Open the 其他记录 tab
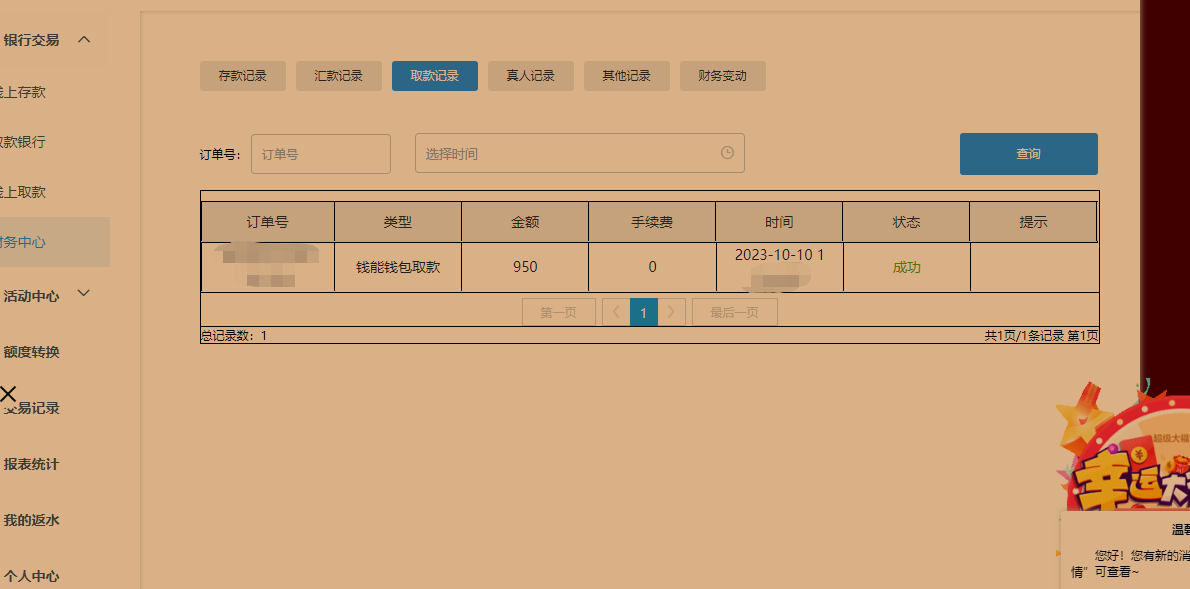Screen dimensions: 1190x589 click(x=627, y=76)
